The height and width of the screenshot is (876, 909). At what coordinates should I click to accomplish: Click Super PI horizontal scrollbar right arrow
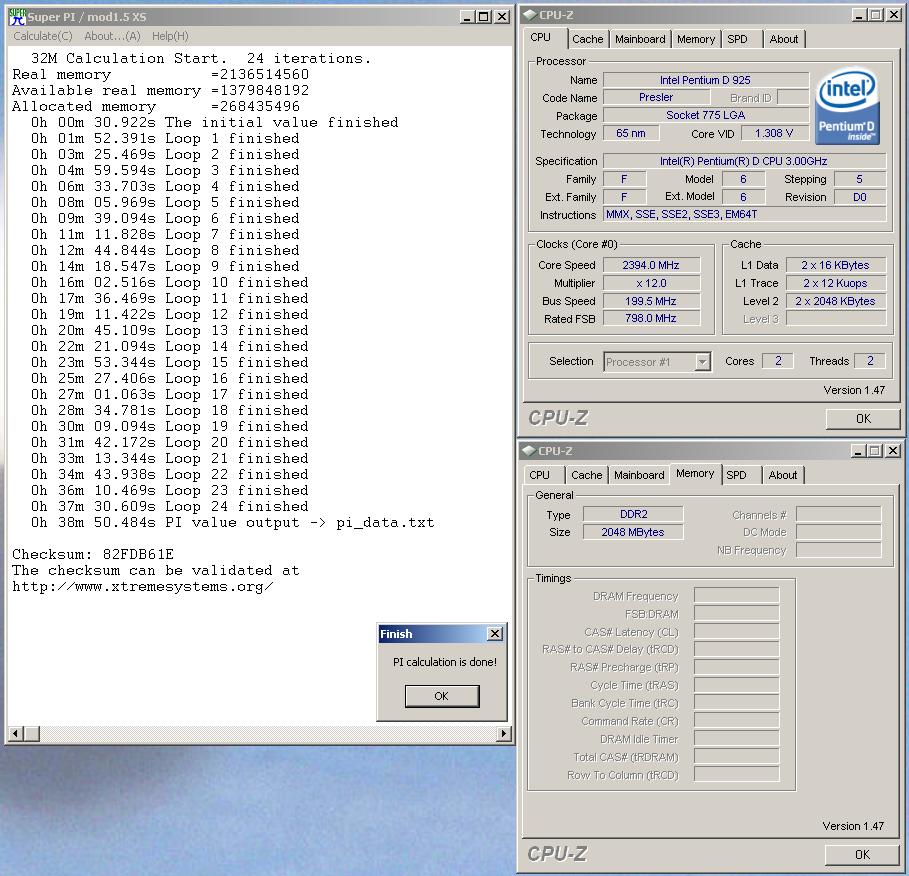(503, 734)
